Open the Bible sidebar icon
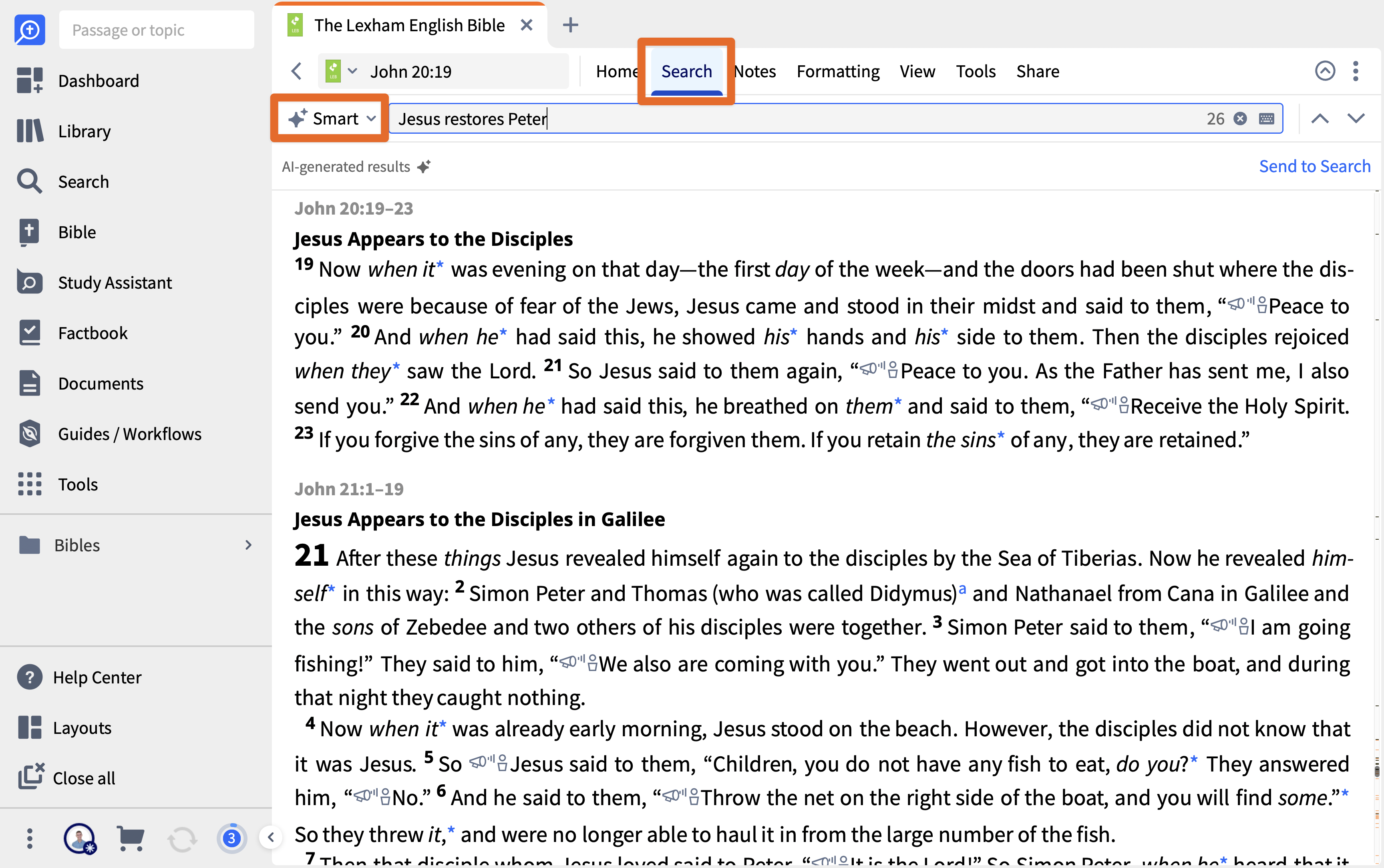The image size is (1384, 868). click(29, 232)
